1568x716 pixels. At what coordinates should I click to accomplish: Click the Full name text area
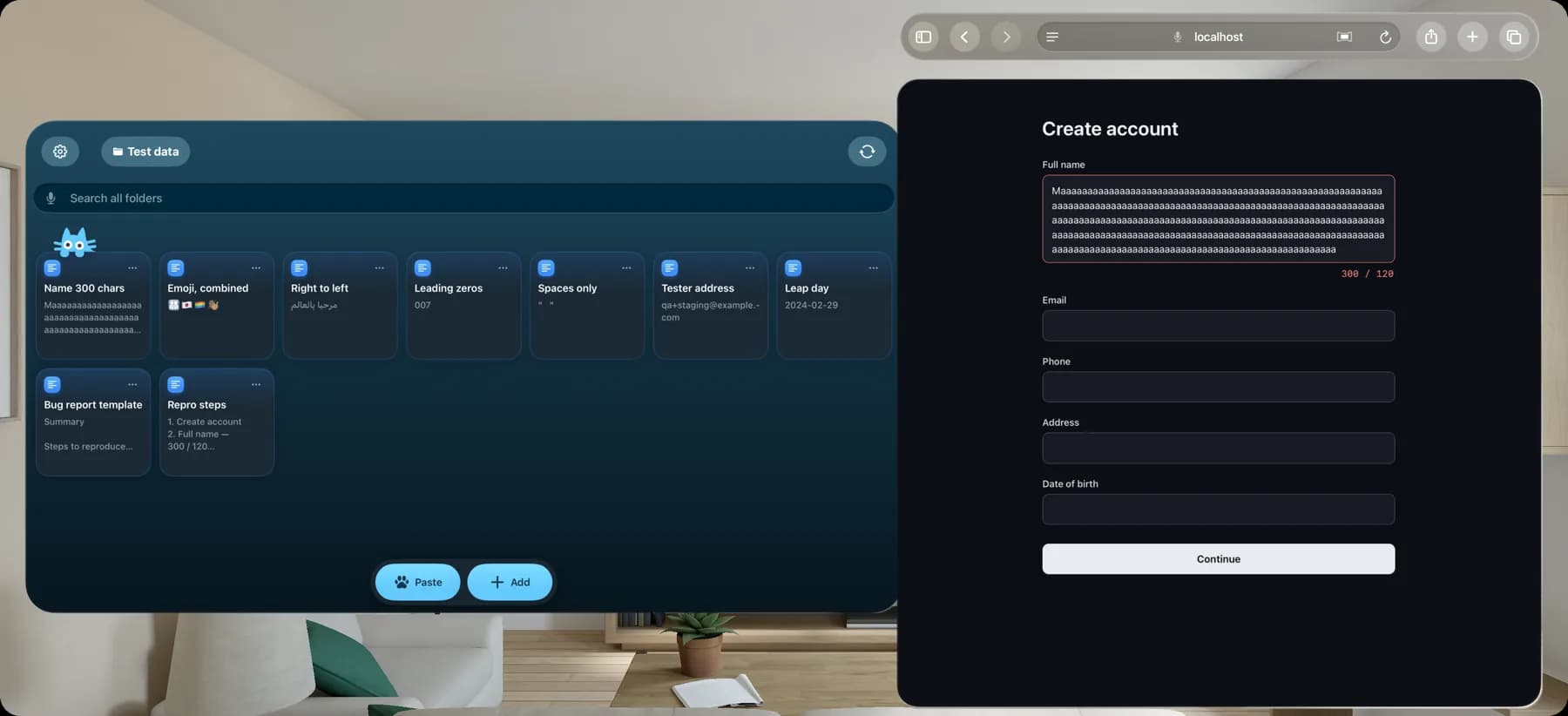1218,219
